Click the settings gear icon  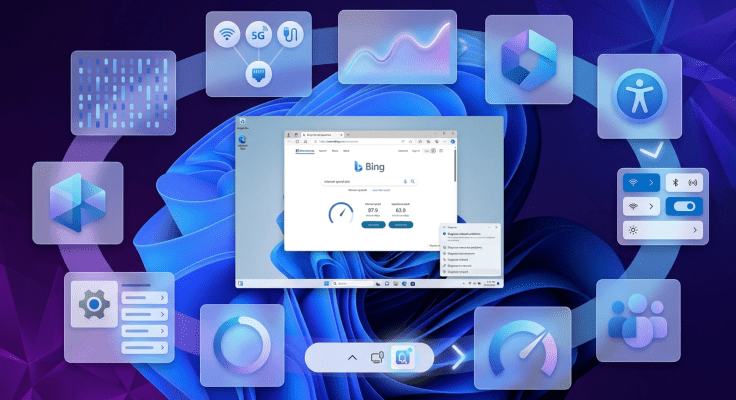94,304
